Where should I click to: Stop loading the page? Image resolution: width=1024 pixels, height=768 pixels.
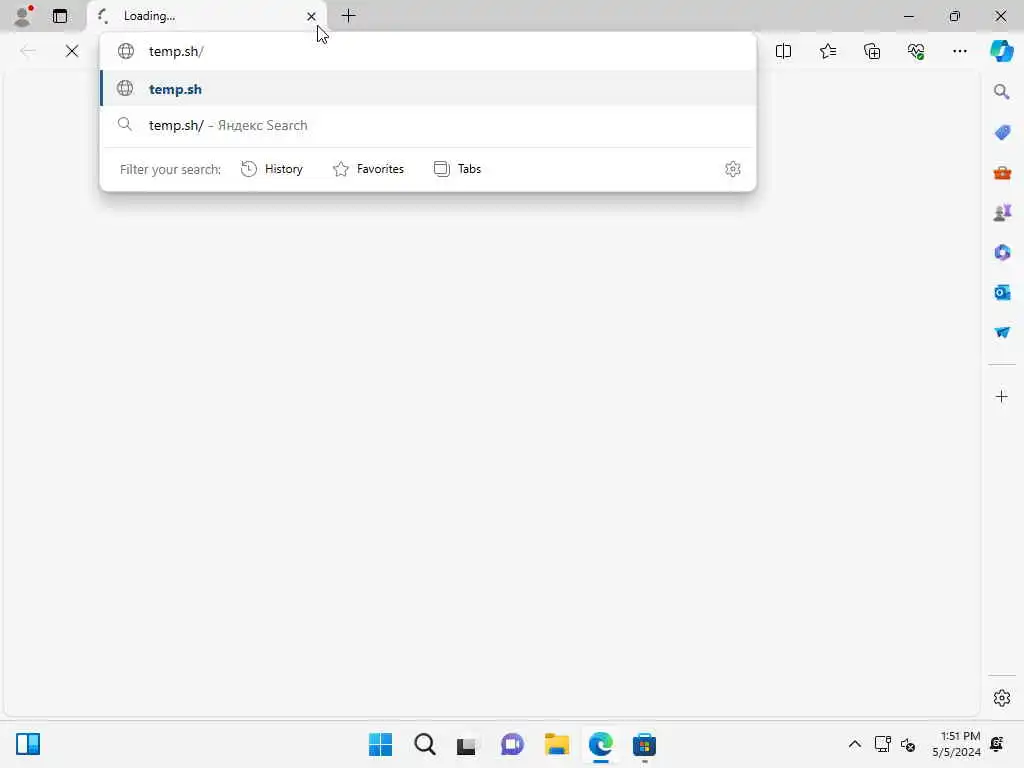point(72,51)
